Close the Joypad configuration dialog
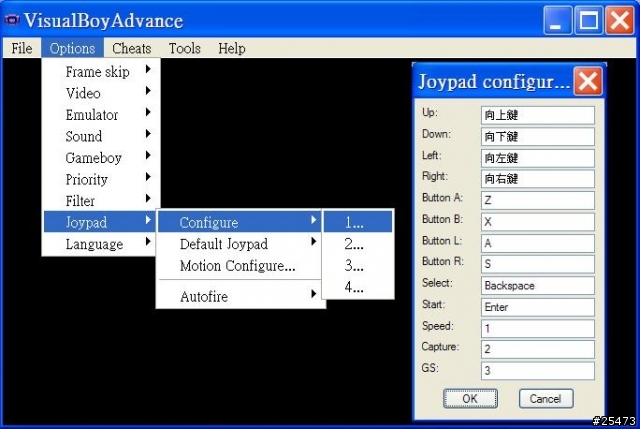This screenshot has width=640, height=429. [588, 81]
